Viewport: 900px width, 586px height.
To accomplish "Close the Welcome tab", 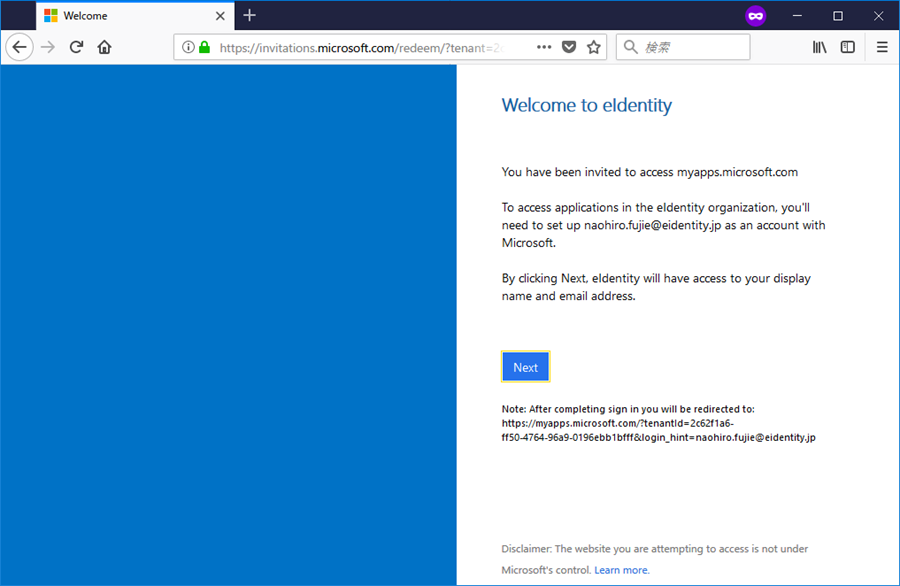I will [220, 16].
